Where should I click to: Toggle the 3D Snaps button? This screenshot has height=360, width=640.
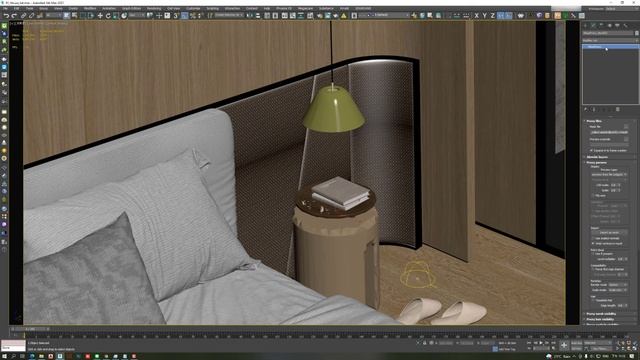click(x=176, y=16)
